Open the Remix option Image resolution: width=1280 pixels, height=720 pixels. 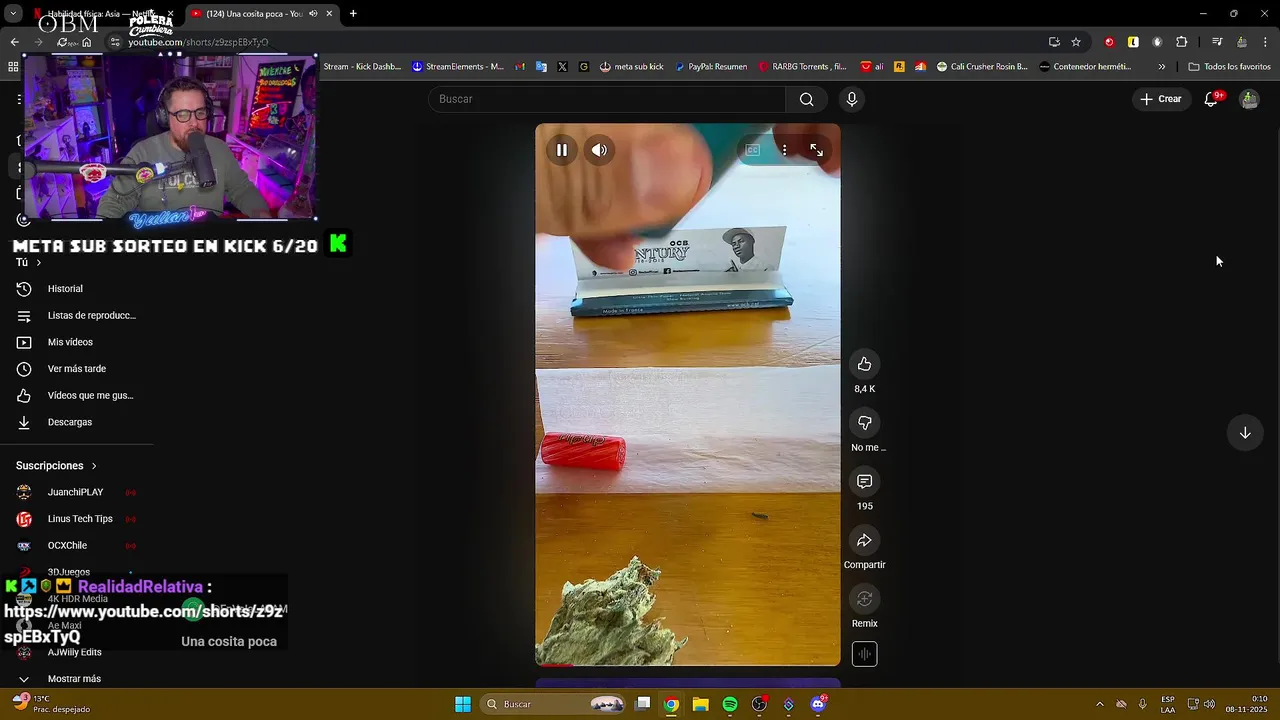pyautogui.click(x=865, y=599)
